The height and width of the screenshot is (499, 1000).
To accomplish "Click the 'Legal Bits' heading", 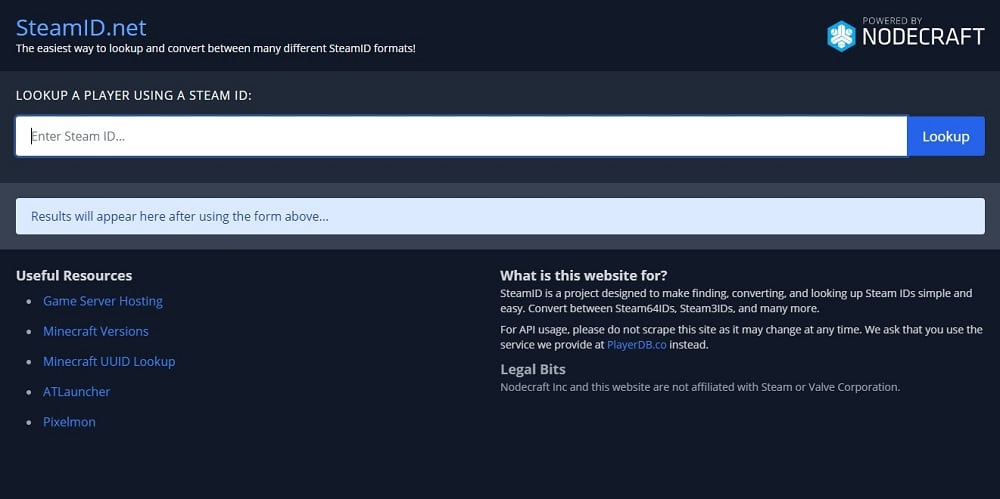I will [x=533, y=369].
